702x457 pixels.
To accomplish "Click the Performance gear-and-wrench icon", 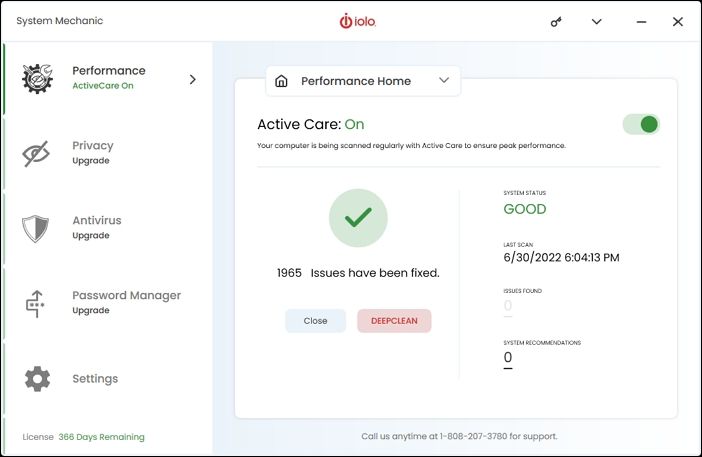I will click(x=38, y=79).
